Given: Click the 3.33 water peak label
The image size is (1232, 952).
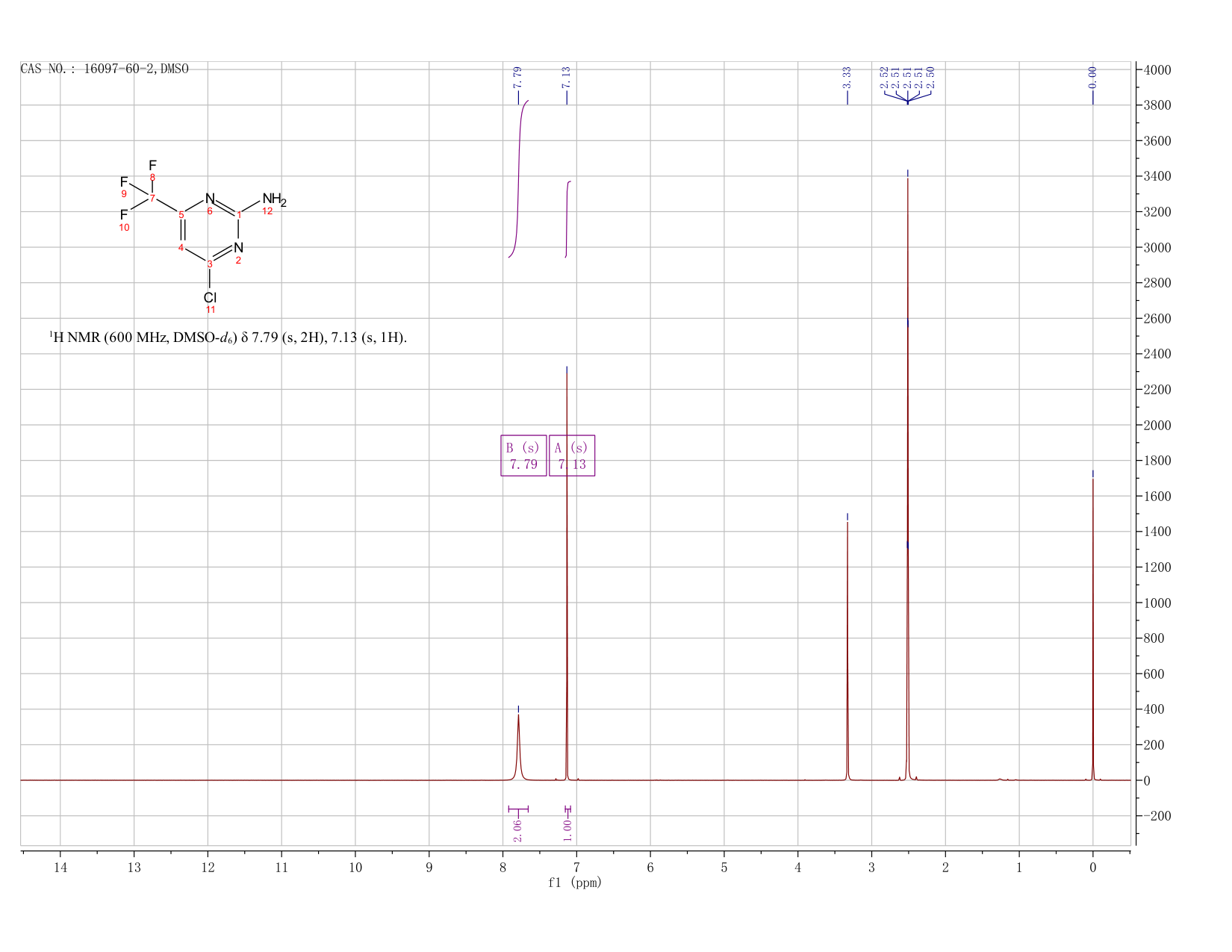Looking at the screenshot, I should [x=847, y=77].
